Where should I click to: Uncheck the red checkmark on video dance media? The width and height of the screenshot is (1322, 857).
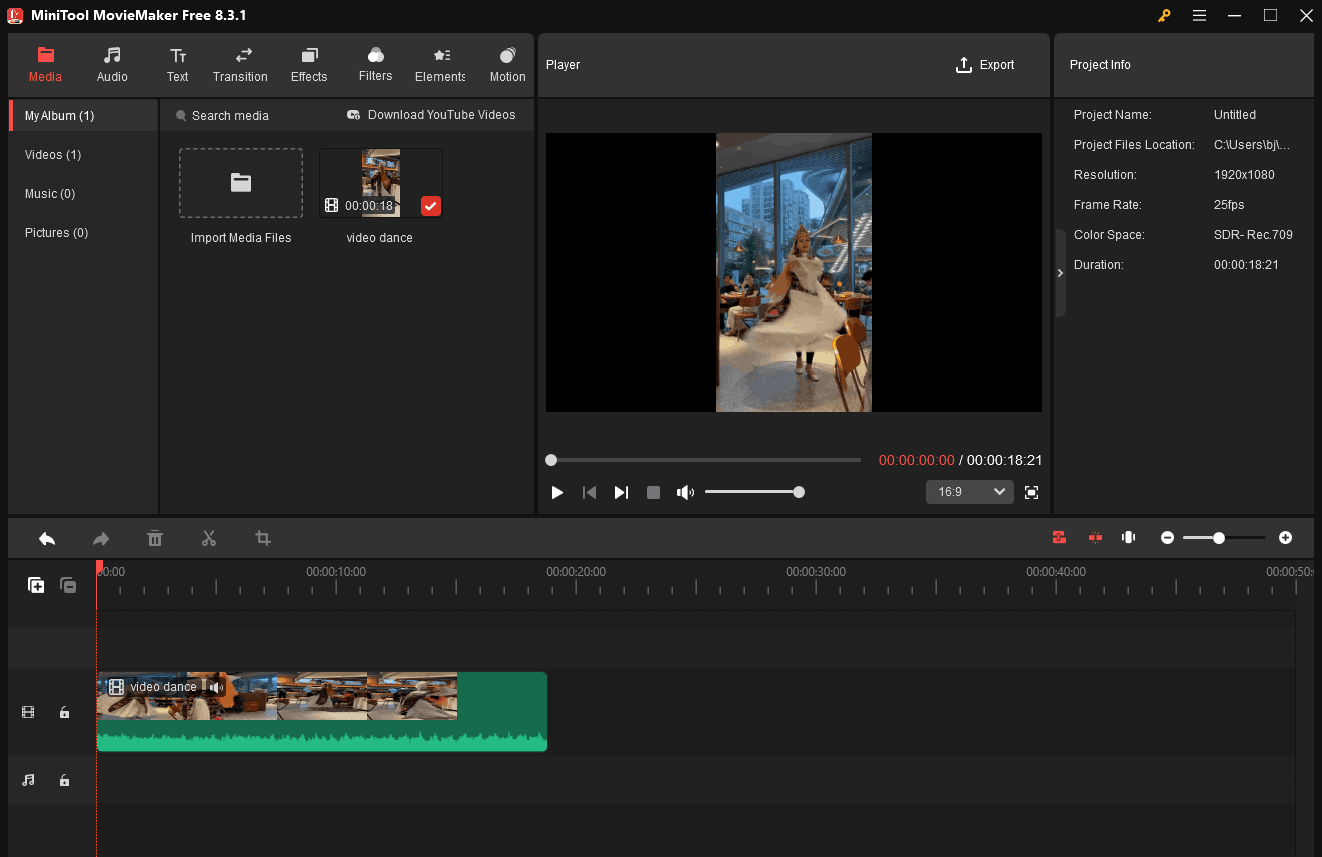(431, 206)
